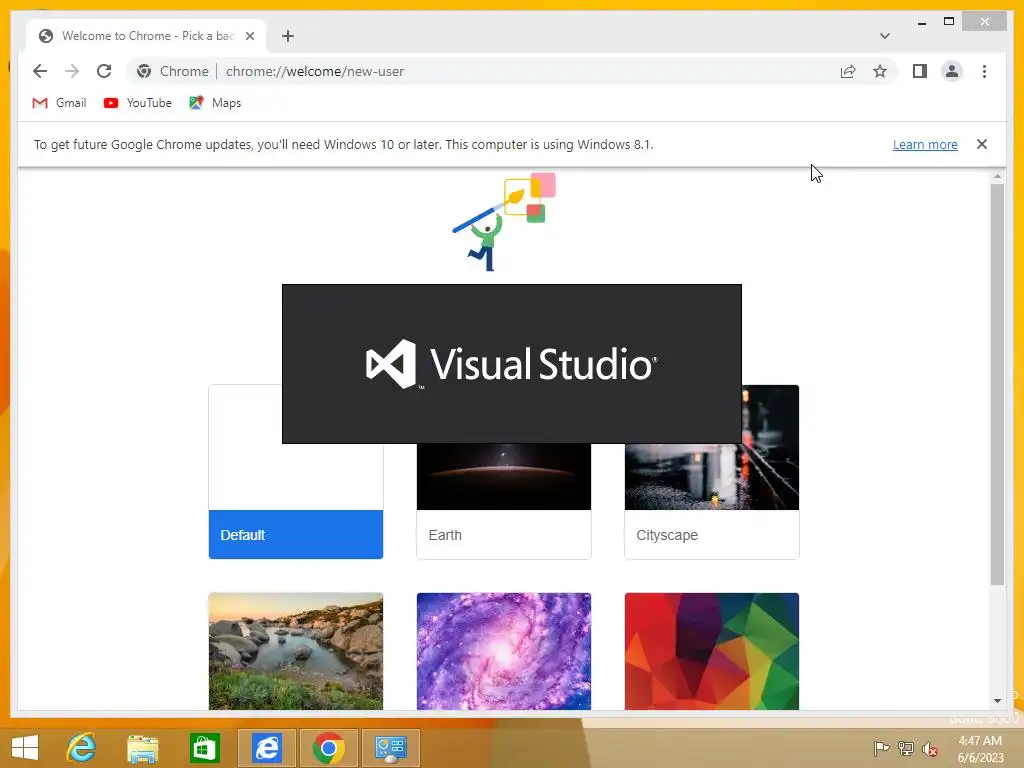Open the Windows Store taskbar icon
Screen dimensions: 1024x768
[204, 748]
